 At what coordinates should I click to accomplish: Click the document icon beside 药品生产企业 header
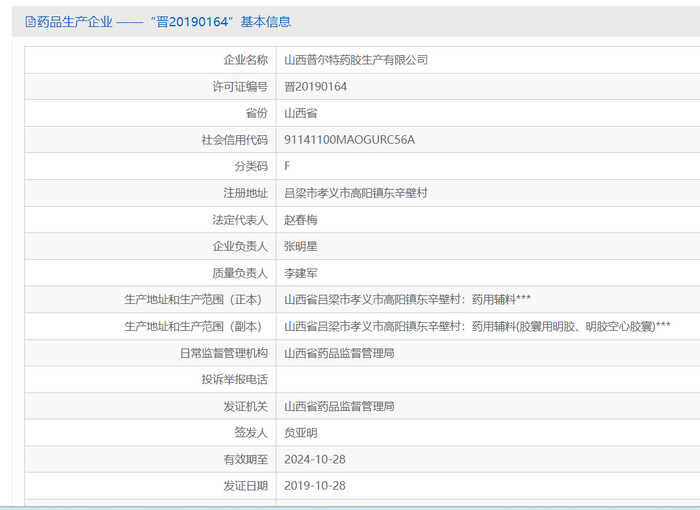(x=30, y=21)
